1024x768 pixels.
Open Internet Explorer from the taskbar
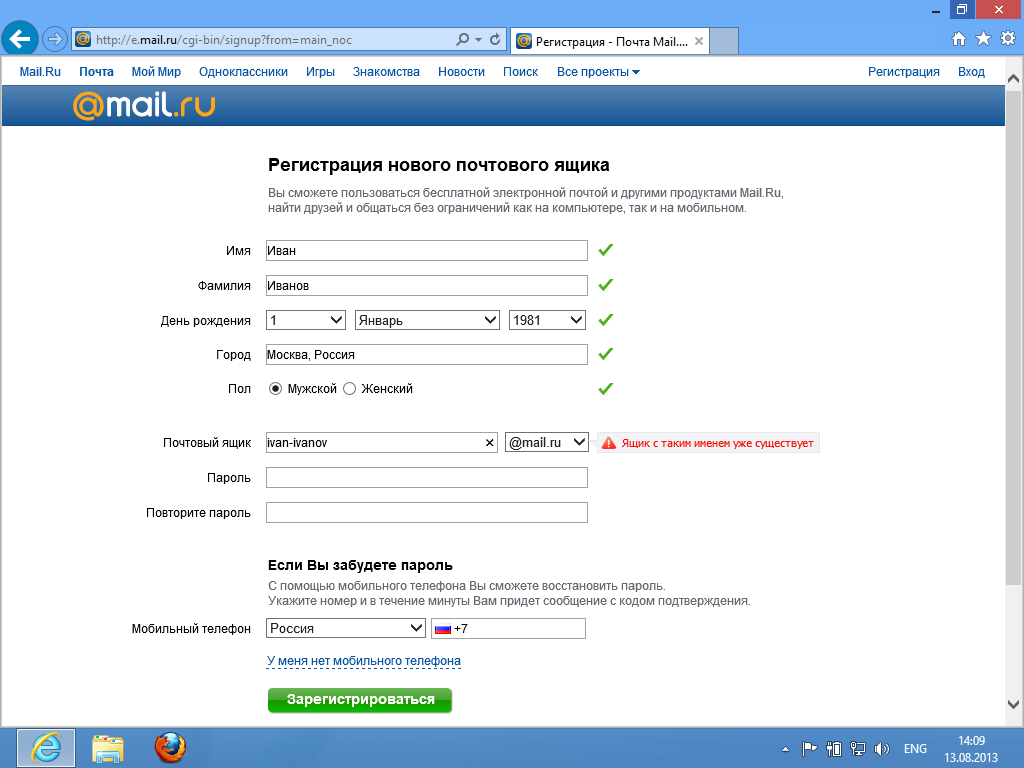click(x=46, y=748)
